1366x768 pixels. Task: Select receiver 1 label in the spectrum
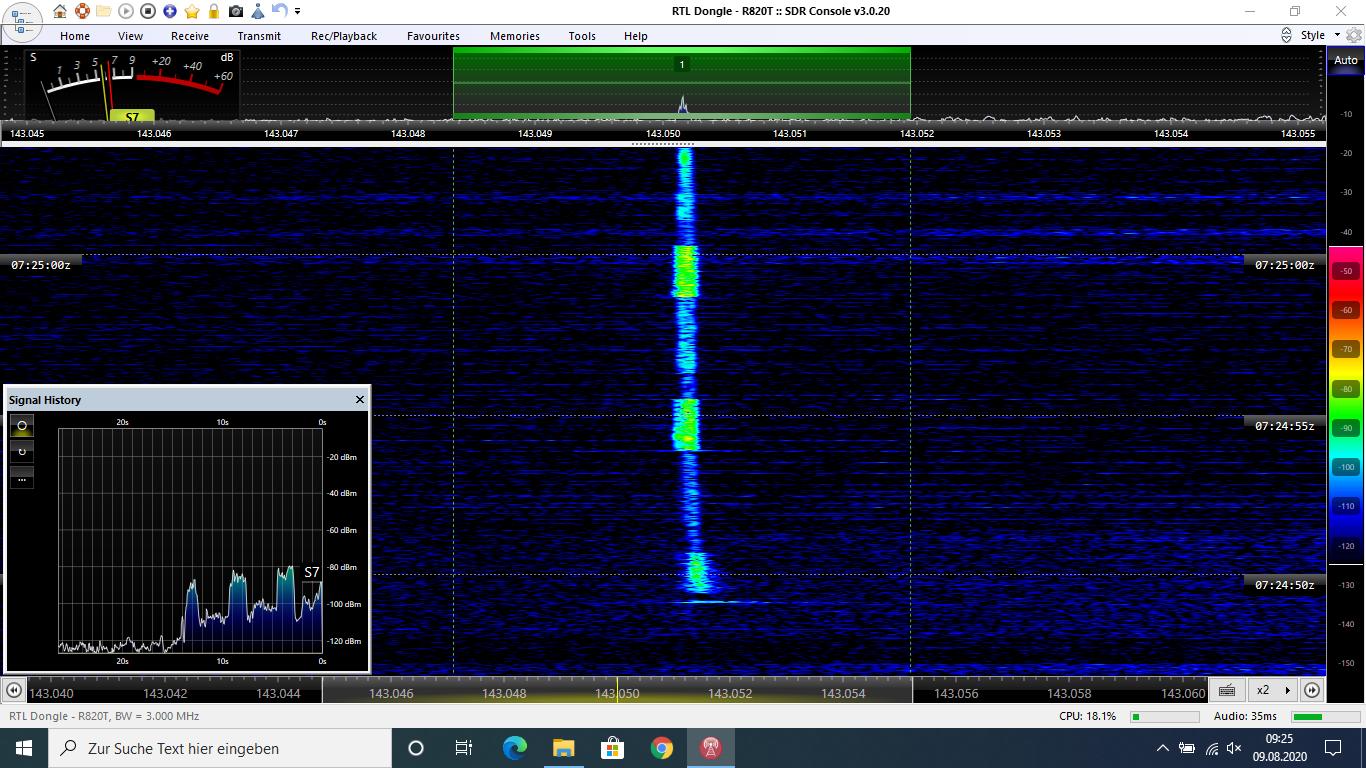[682, 64]
